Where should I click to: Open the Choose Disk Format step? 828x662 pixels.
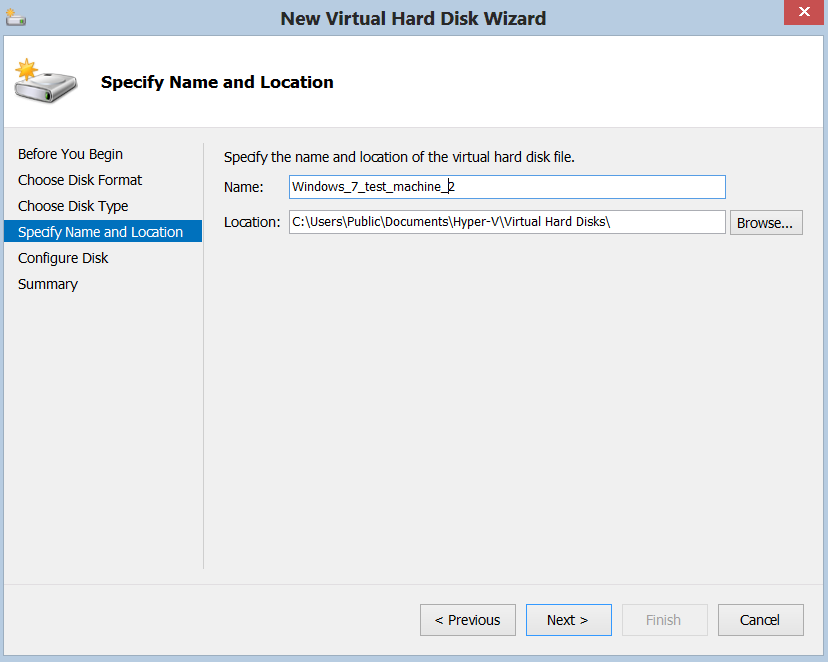[80, 180]
